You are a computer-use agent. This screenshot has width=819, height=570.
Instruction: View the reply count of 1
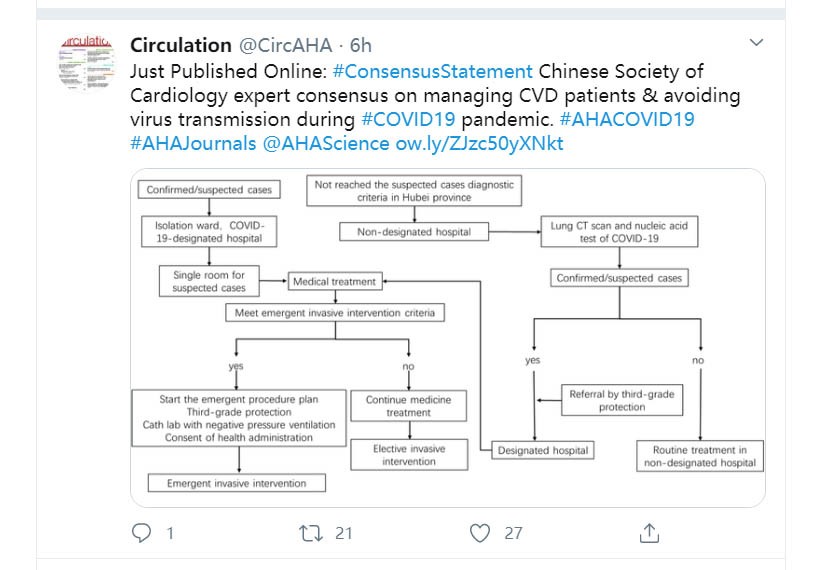[x=170, y=533]
